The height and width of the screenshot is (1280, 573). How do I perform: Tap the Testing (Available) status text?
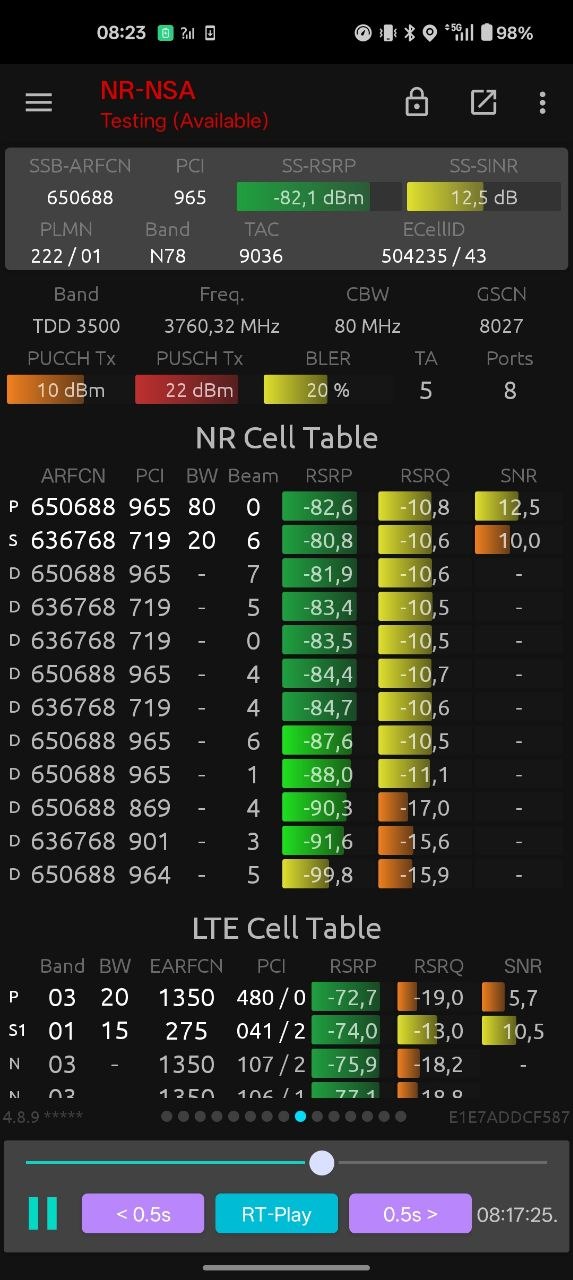tap(184, 121)
